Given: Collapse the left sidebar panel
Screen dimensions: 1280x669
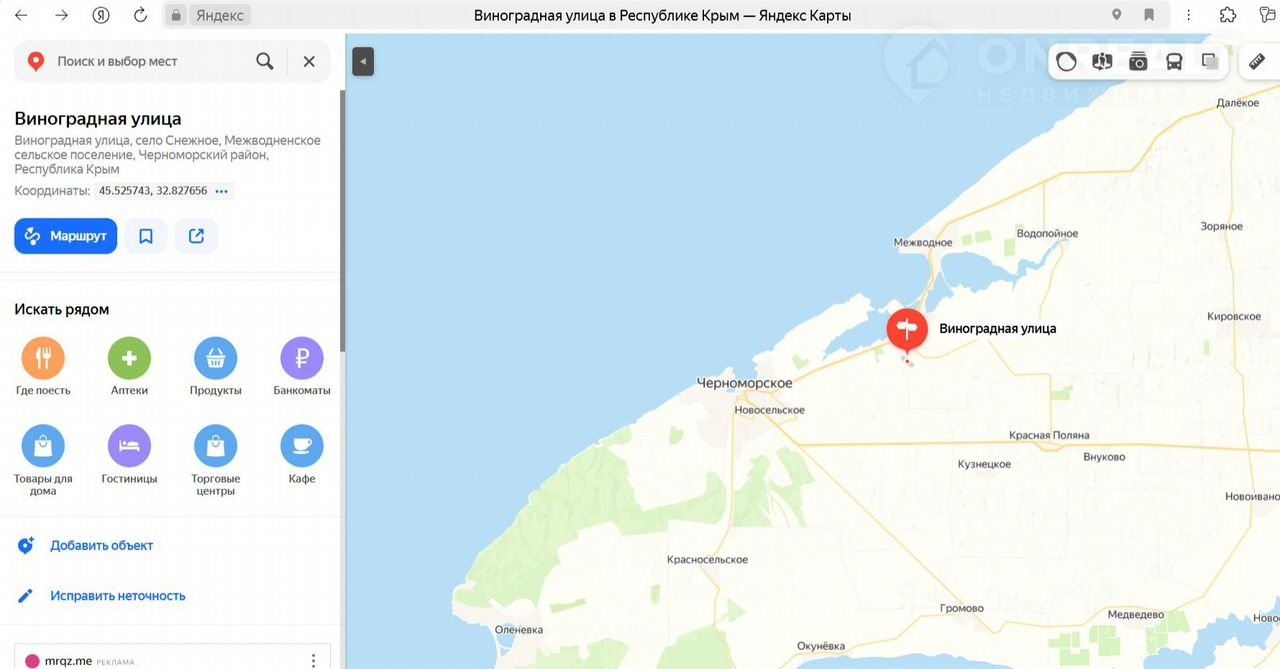Looking at the screenshot, I should coord(363,62).
